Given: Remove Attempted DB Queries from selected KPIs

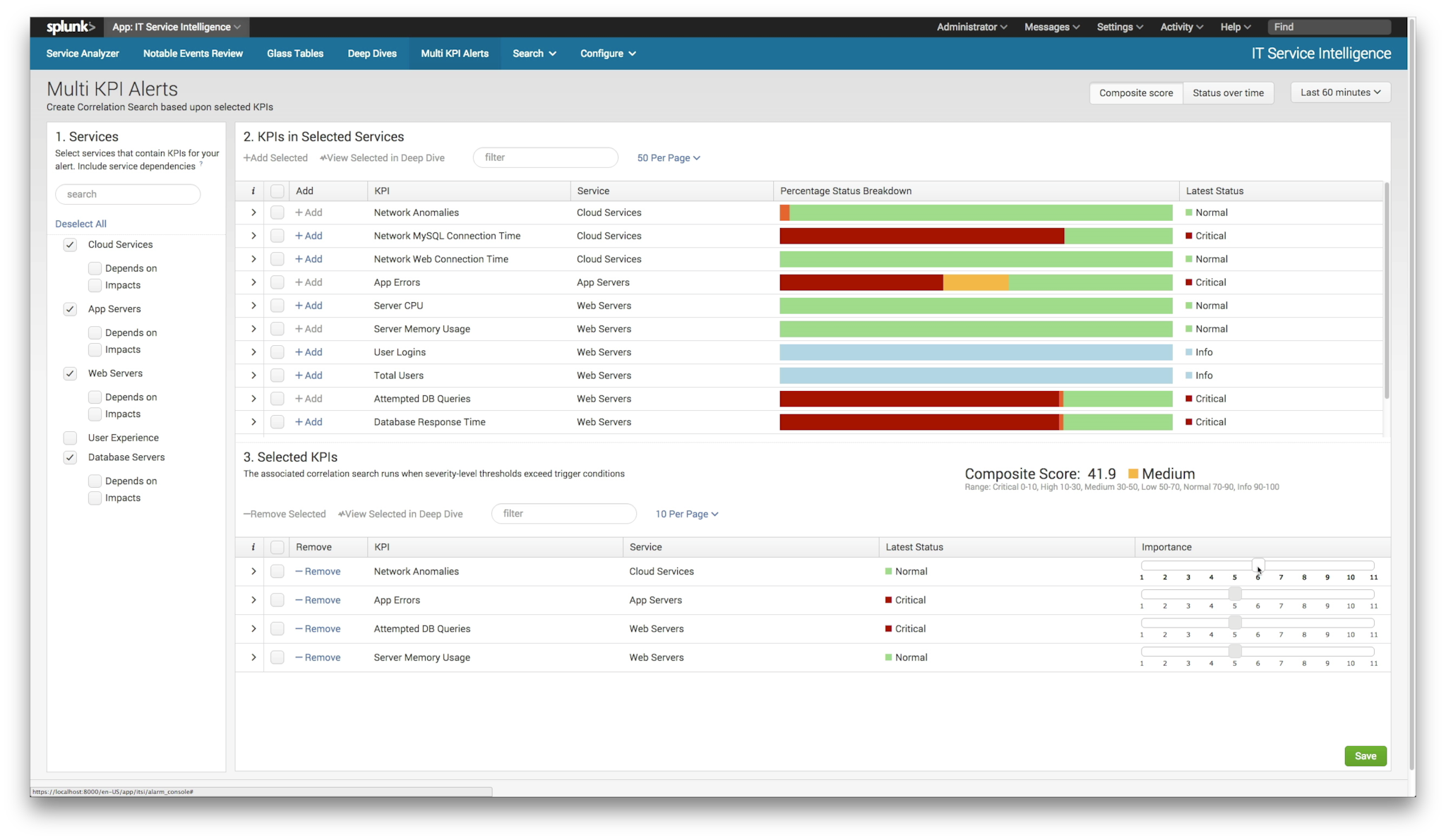Looking at the screenshot, I should [x=318, y=629].
